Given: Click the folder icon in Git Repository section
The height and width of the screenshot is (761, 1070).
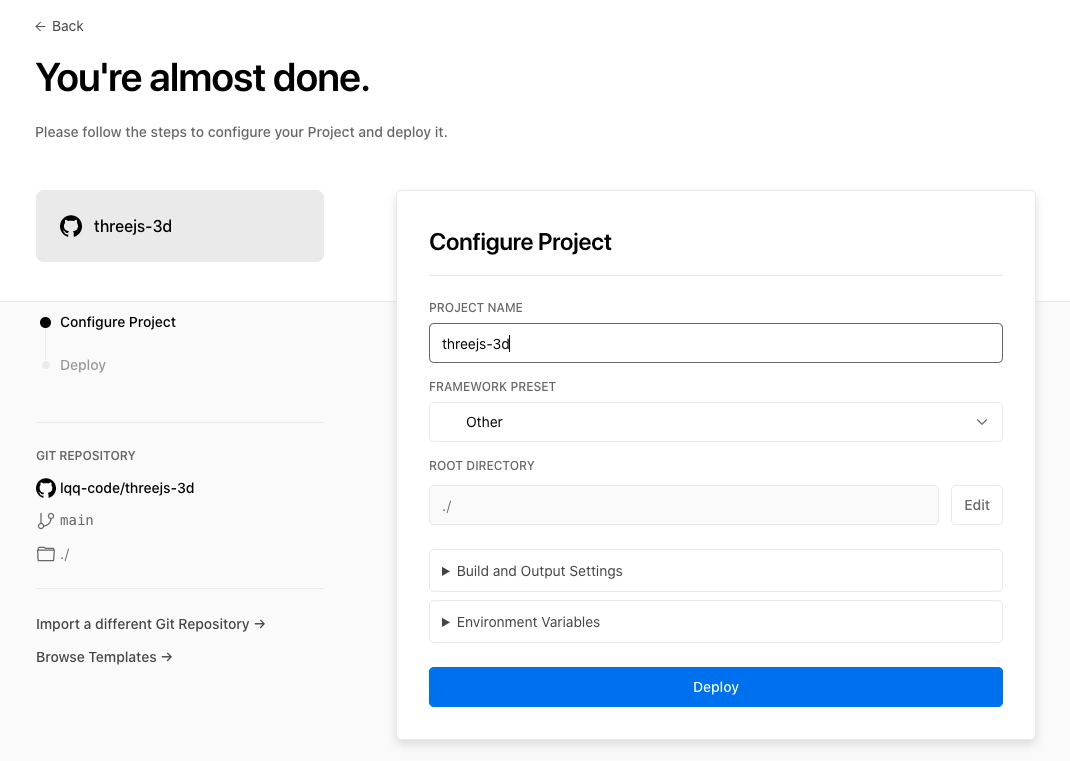Looking at the screenshot, I should [x=46, y=554].
